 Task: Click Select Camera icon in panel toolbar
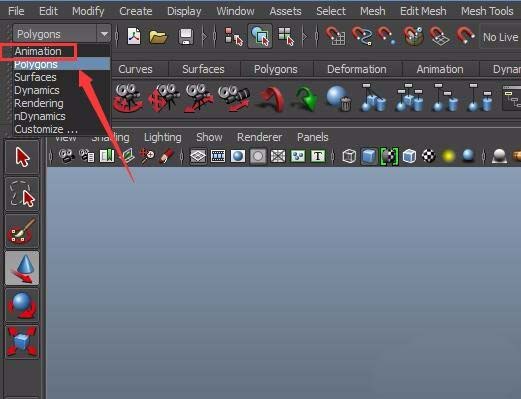point(66,156)
